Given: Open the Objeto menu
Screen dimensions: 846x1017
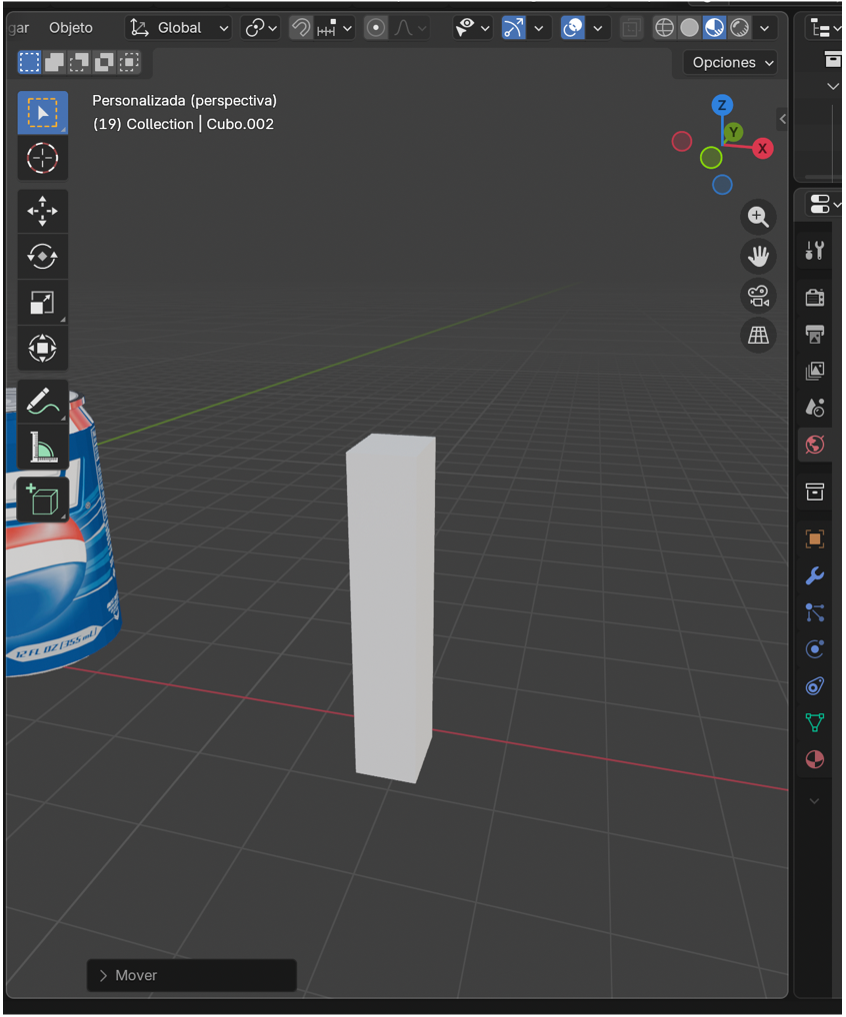Looking at the screenshot, I should click(x=71, y=28).
